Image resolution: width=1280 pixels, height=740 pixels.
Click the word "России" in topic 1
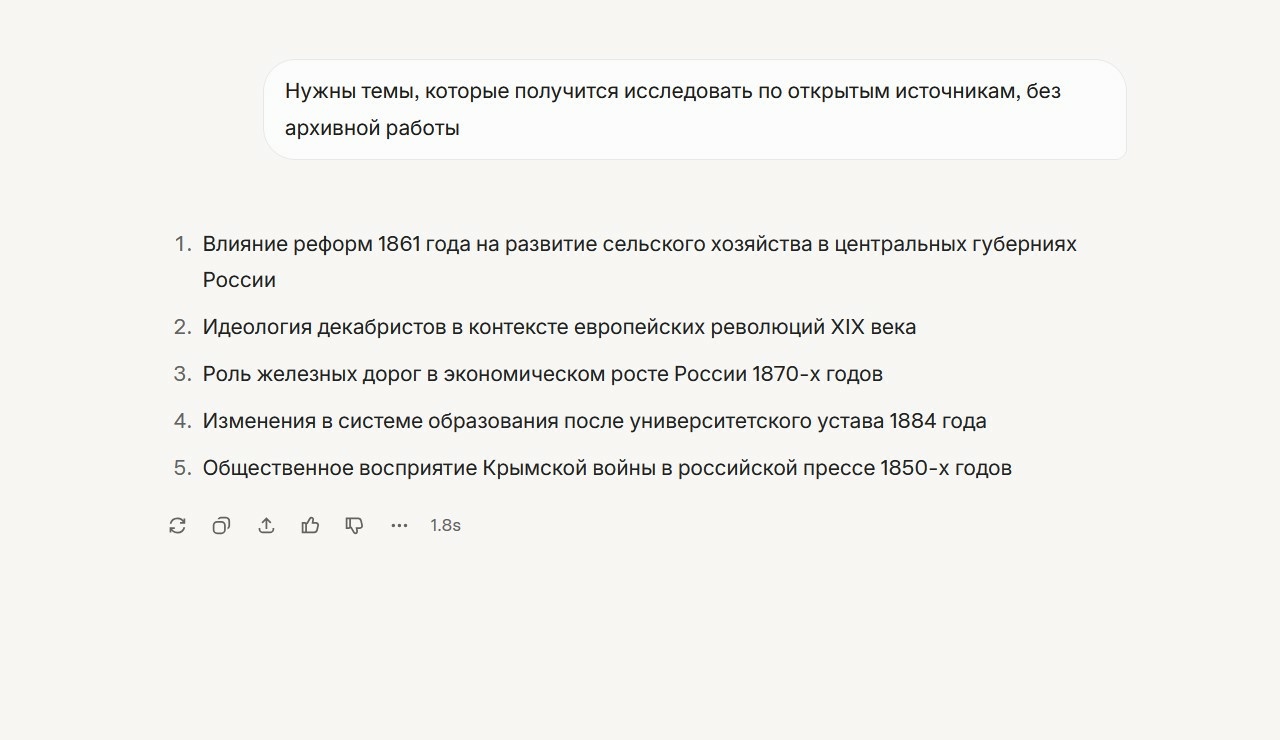(x=238, y=280)
